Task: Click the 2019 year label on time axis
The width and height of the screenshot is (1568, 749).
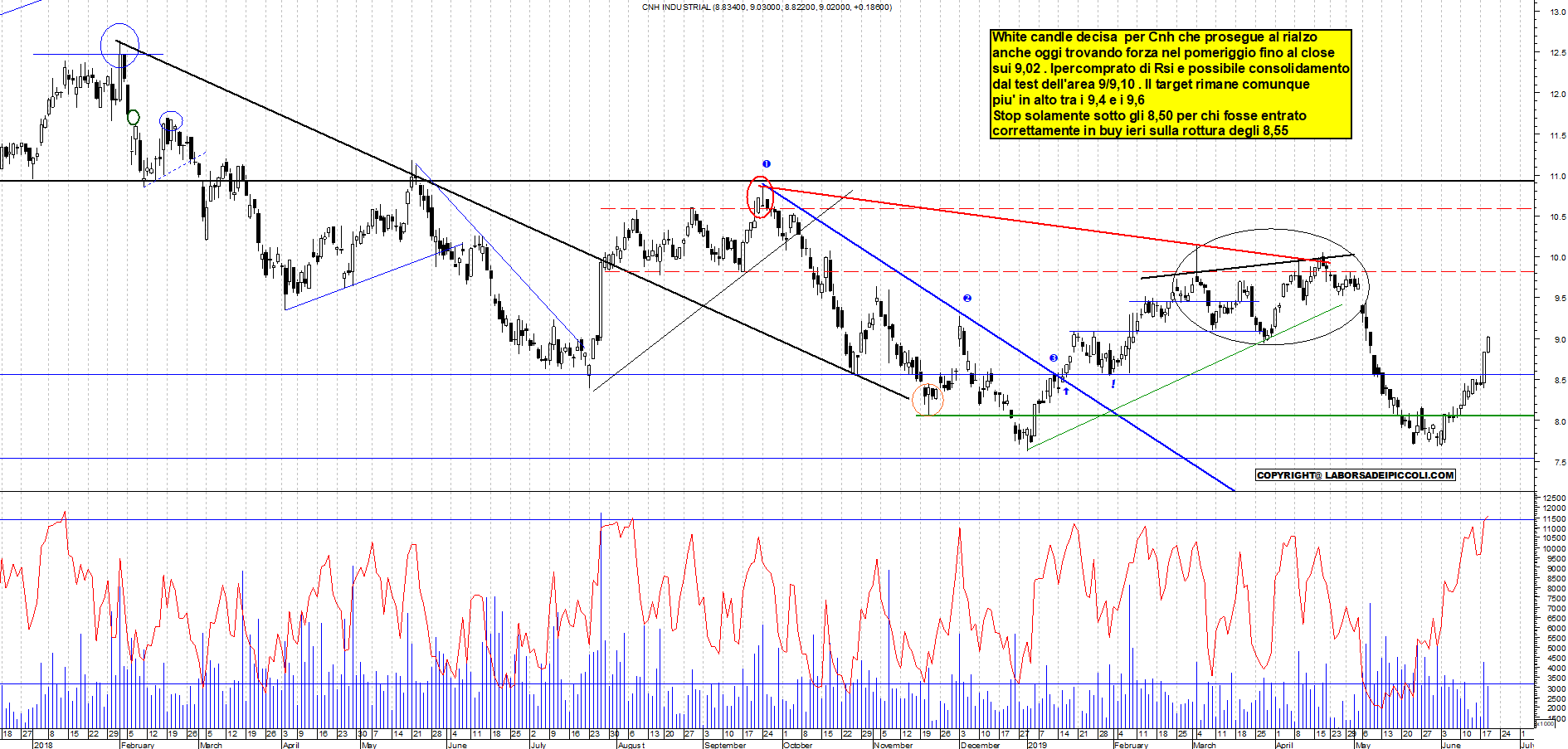Action: pos(1037,745)
